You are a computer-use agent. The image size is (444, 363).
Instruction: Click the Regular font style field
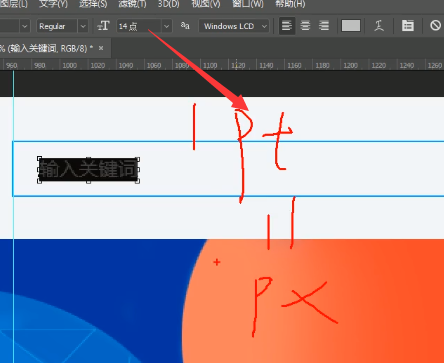point(57,26)
